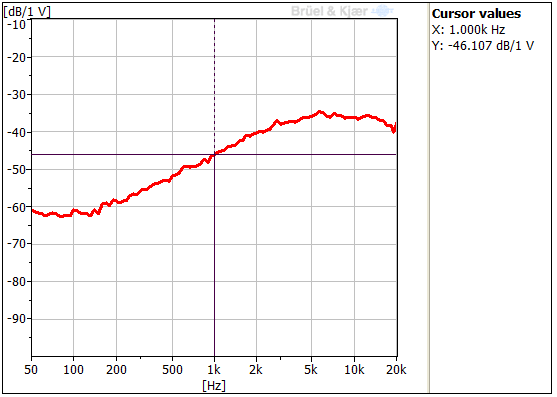Click the '1k' frequency axis label
This screenshot has width=557, height=397.
214,370
